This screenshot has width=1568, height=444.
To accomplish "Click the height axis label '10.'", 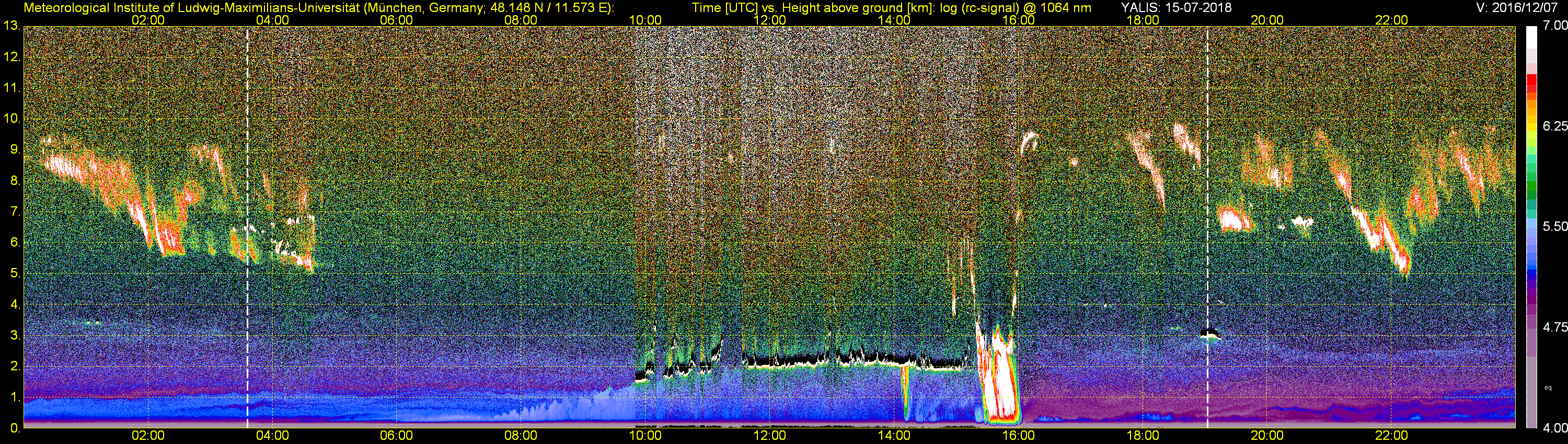I will coord(11,119).
